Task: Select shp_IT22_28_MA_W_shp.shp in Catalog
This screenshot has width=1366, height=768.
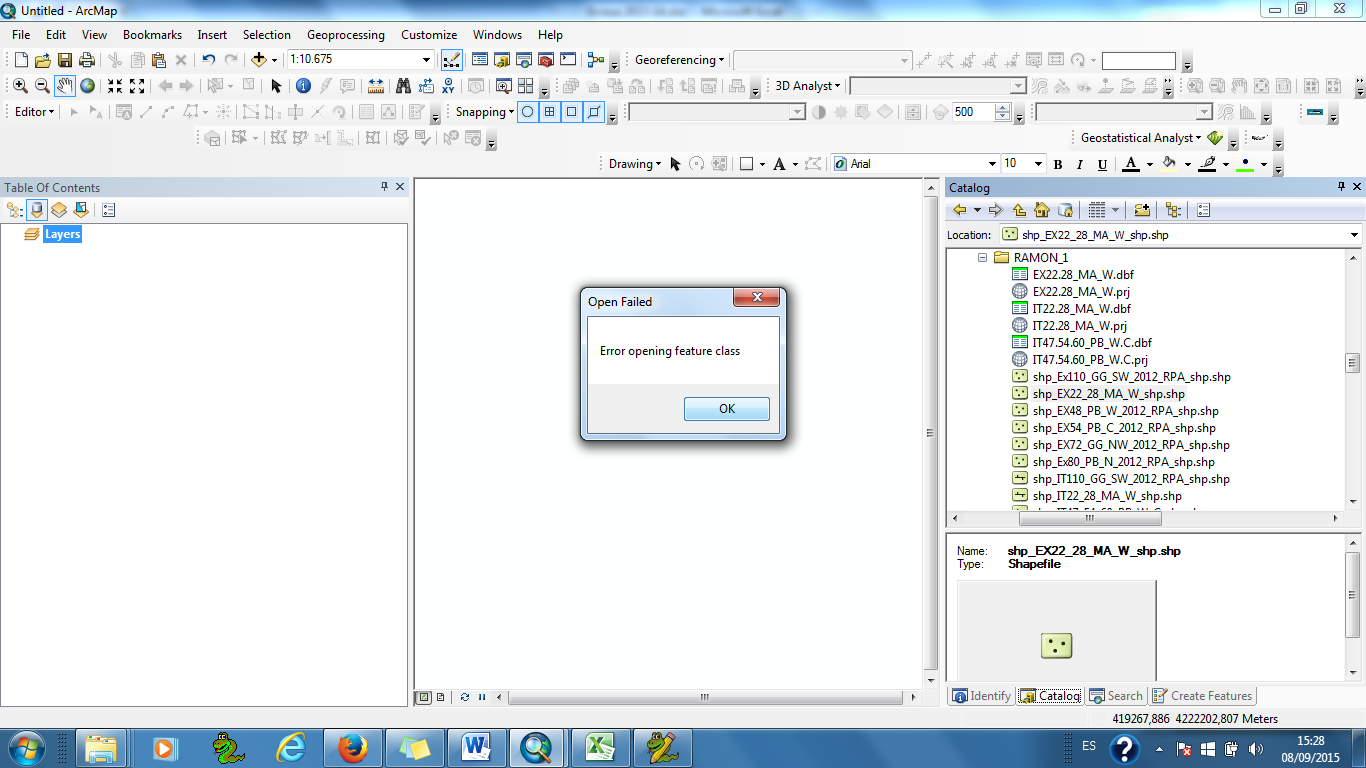Action: (1107, 496)
